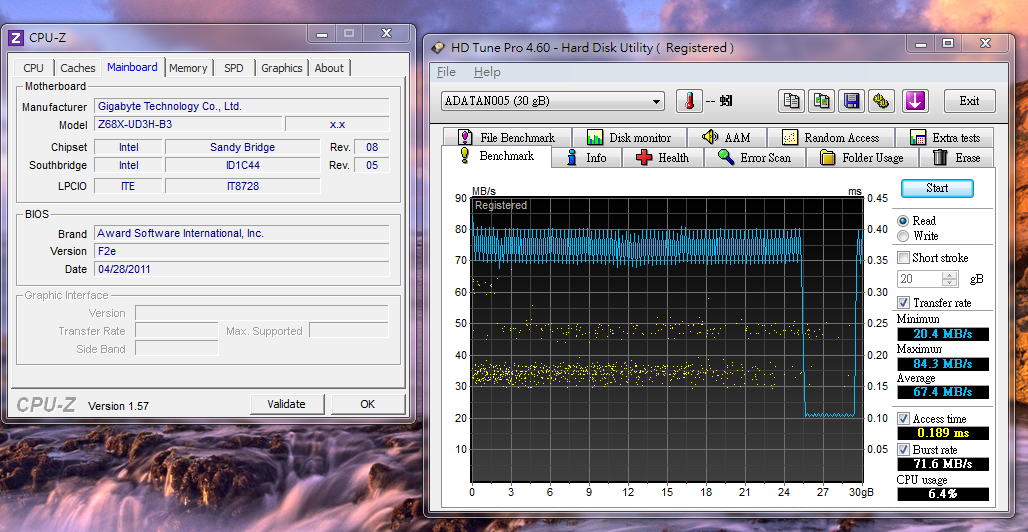Open the ADATAN005 drive selection dropdown
Screen dimensions: 1028x532
(552, 102)
